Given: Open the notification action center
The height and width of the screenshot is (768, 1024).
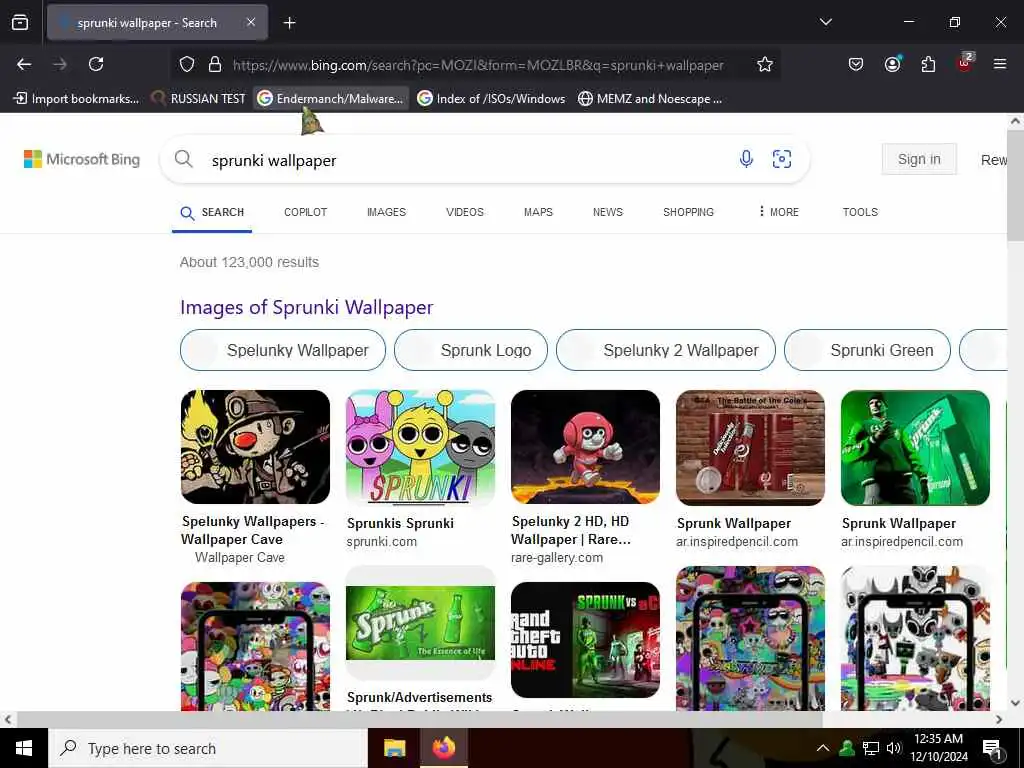Looking at the screenshot, I should [993, 749].
